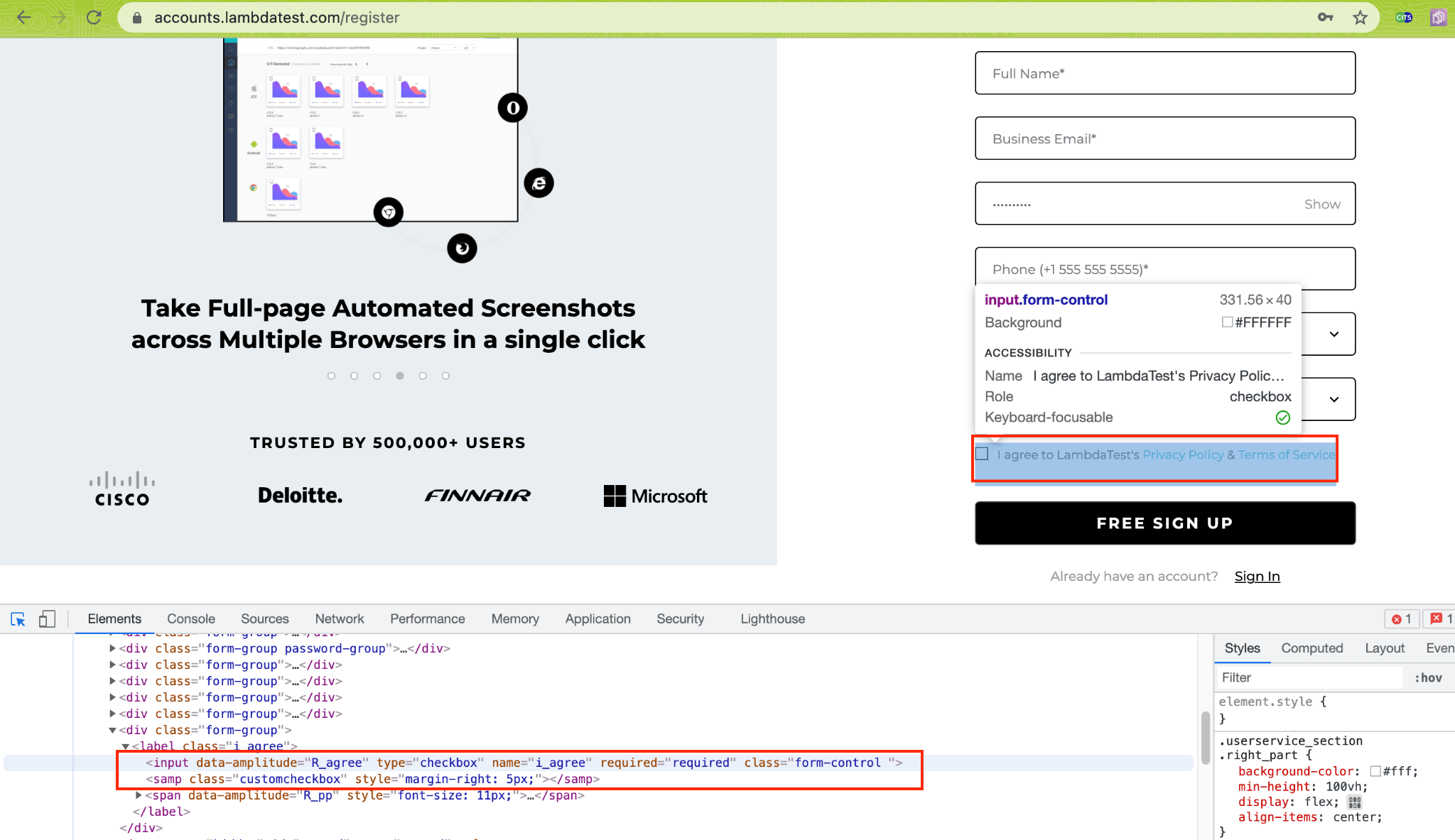Click the browser bookmark star icon

(1361, 18)
